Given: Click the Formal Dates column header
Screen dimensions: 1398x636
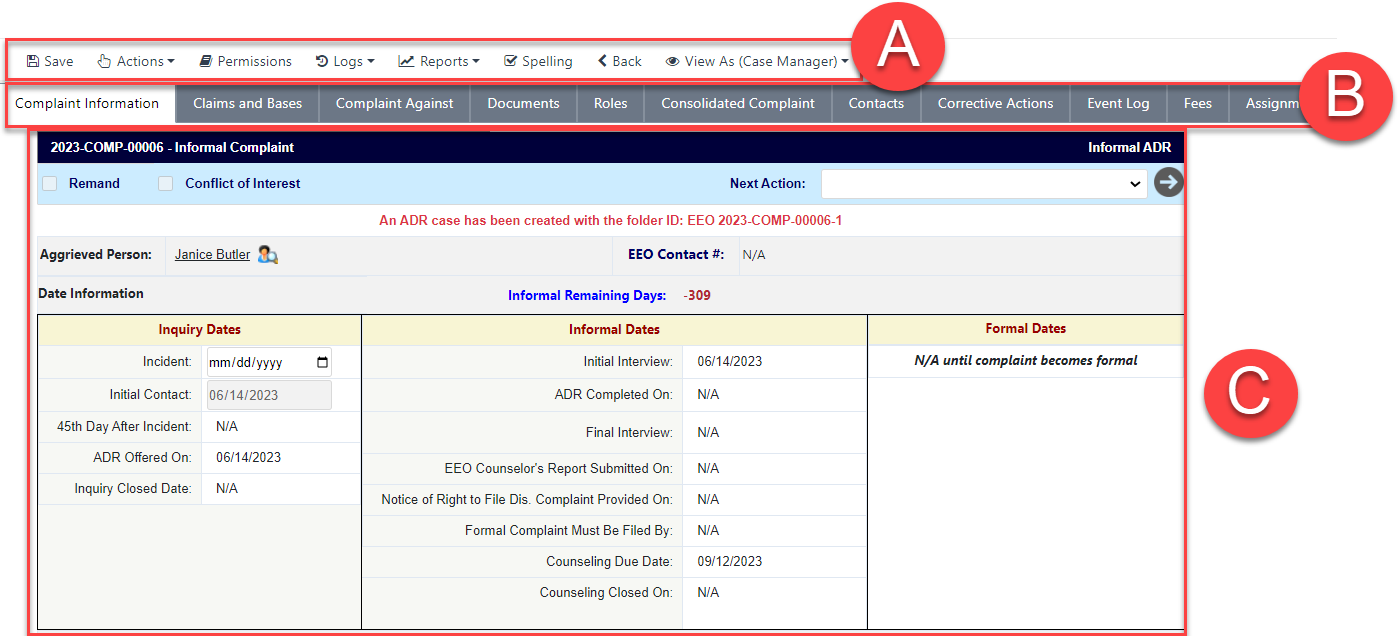Looking at the screenshot, I should click(1025, 329).
